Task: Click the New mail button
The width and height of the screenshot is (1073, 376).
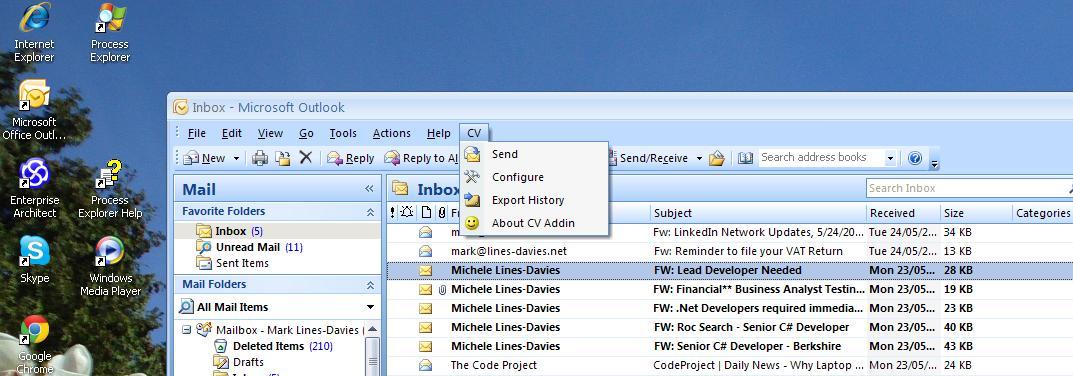Action: click(205, 158)
